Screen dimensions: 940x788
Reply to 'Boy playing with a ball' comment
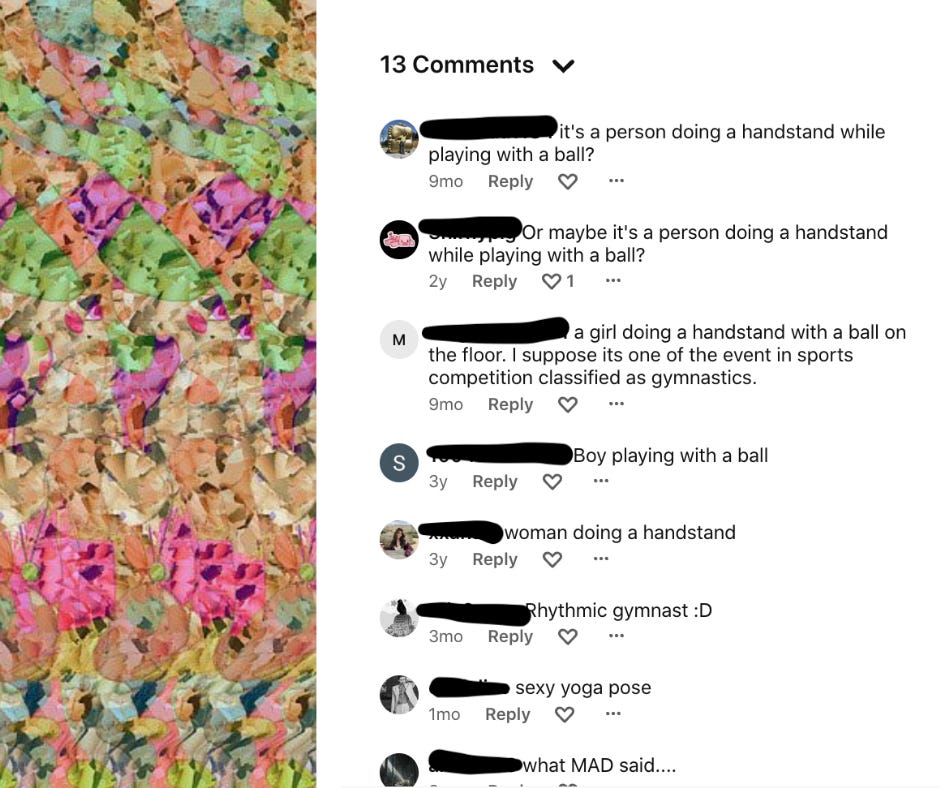point(495,482)
